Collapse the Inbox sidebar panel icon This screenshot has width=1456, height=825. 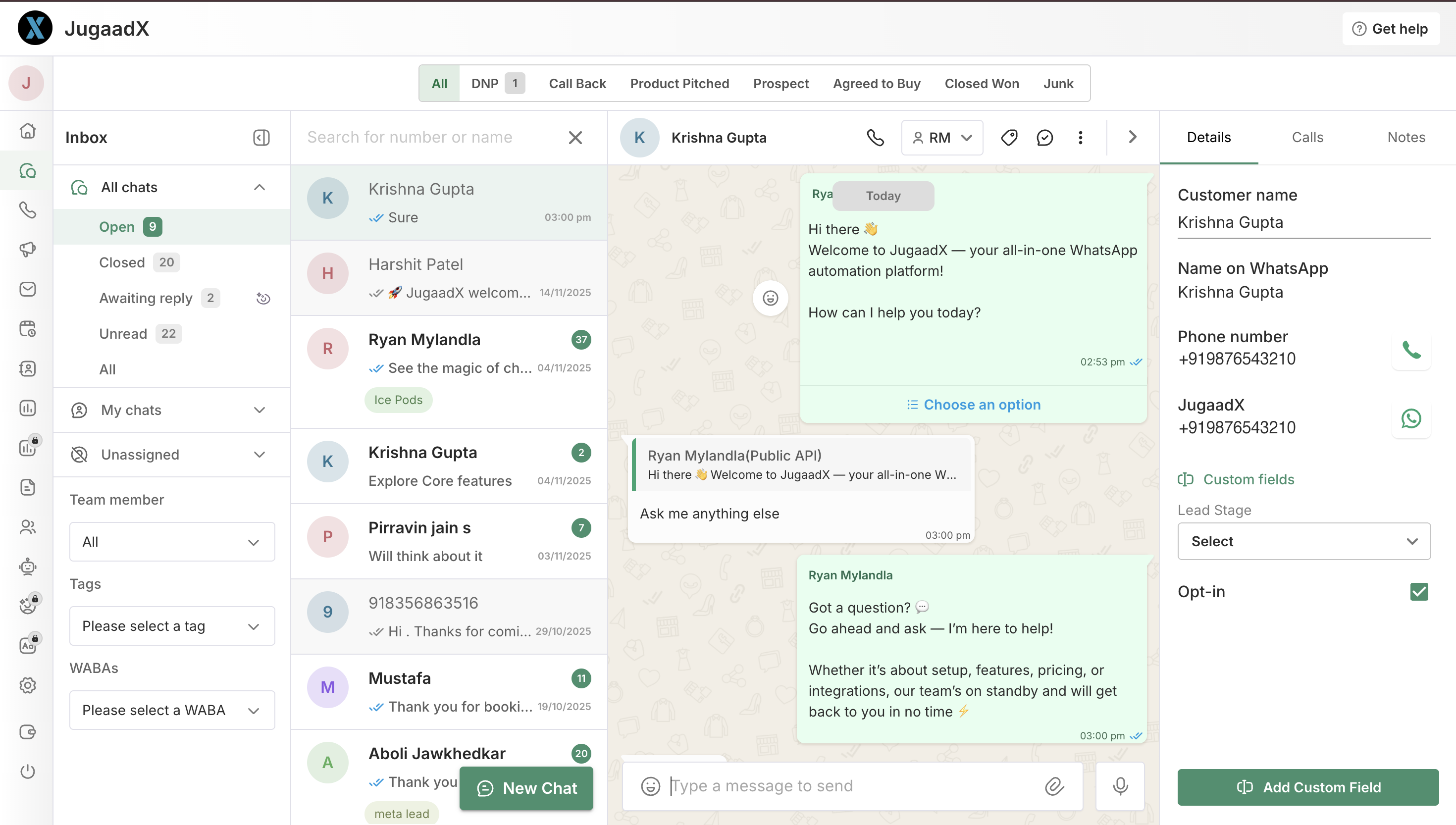(261, 138)
